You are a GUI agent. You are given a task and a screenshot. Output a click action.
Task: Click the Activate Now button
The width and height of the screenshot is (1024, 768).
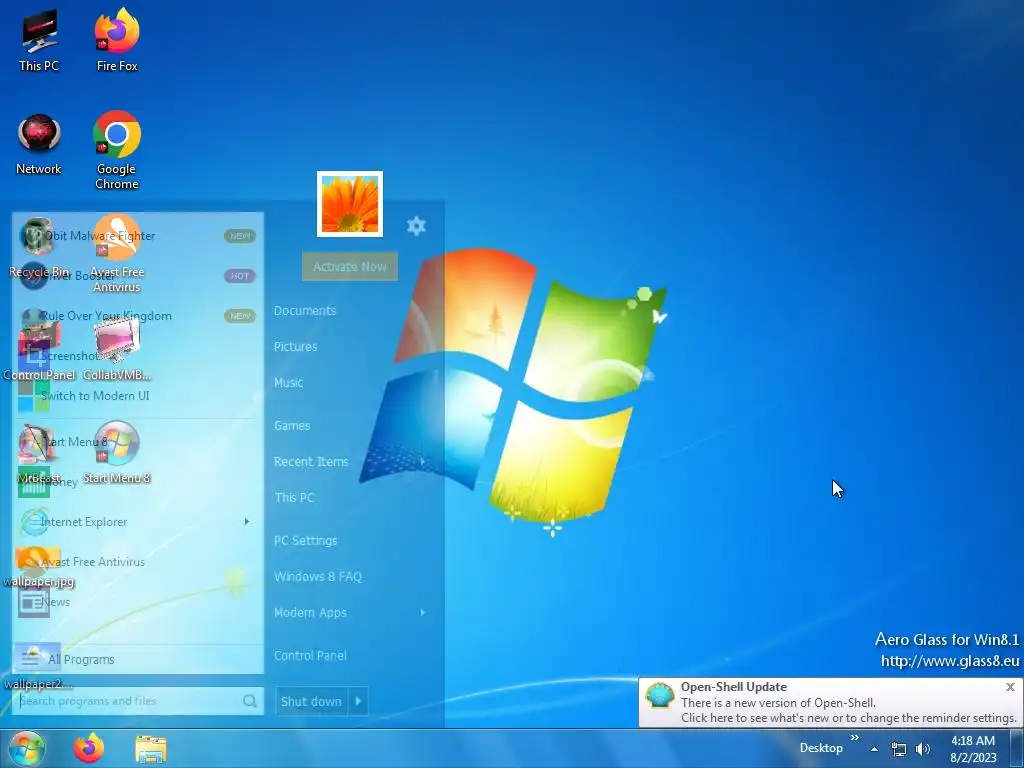[350, 266]
